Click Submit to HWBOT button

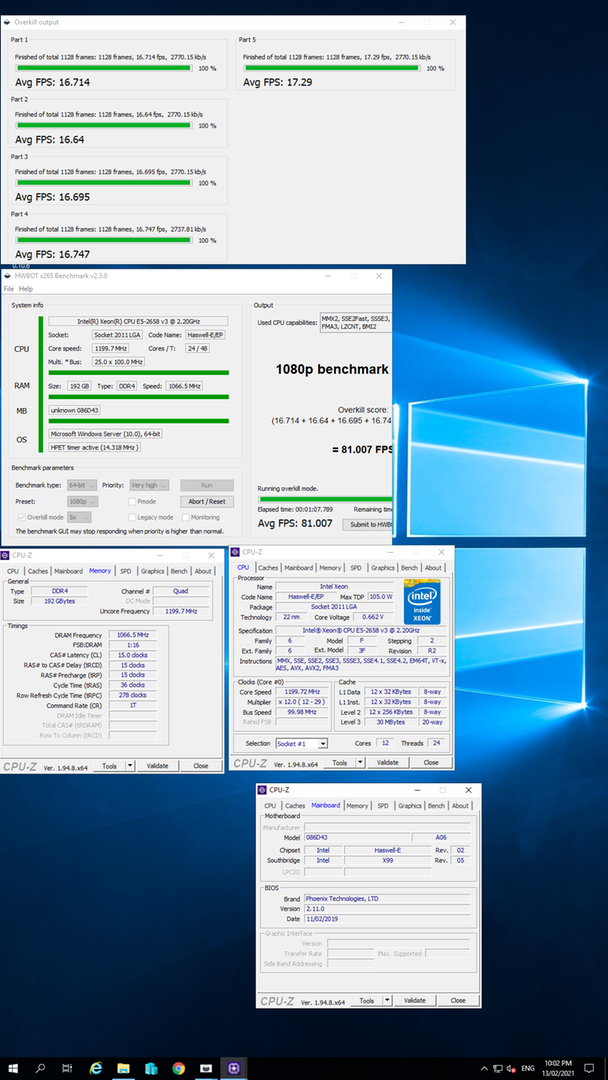pyautogui.click(x=368, y=524)
